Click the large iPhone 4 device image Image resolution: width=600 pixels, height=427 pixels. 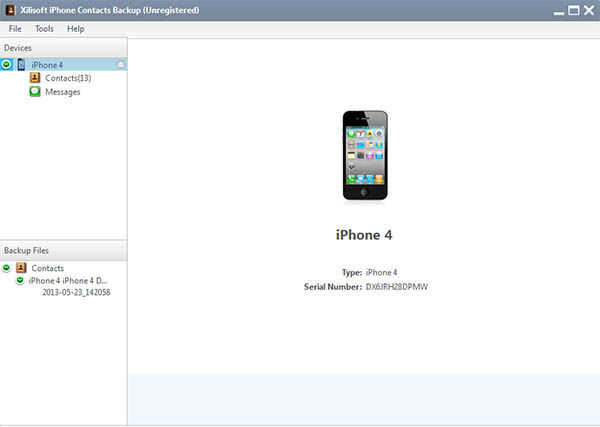click(x=365, y=155)
